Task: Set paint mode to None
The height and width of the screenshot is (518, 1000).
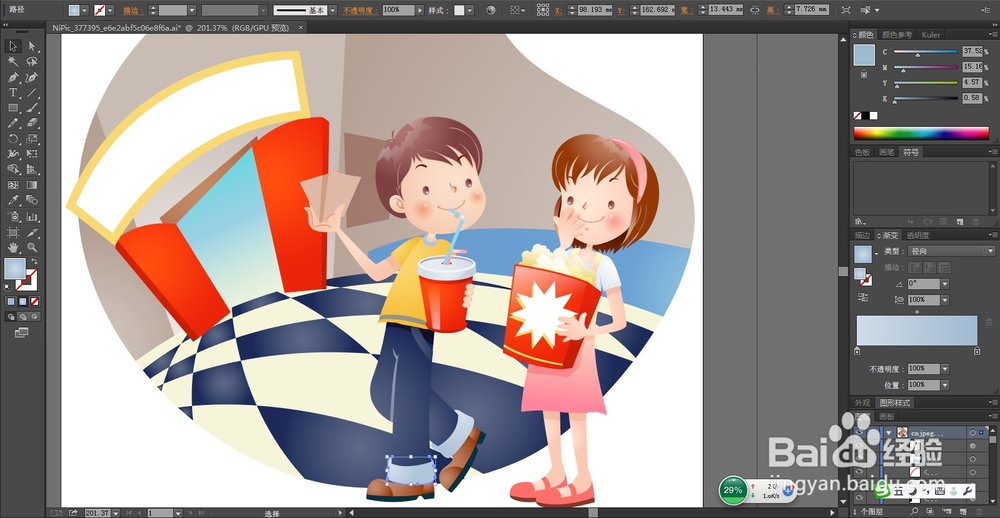Action: [x=34, y=301]
